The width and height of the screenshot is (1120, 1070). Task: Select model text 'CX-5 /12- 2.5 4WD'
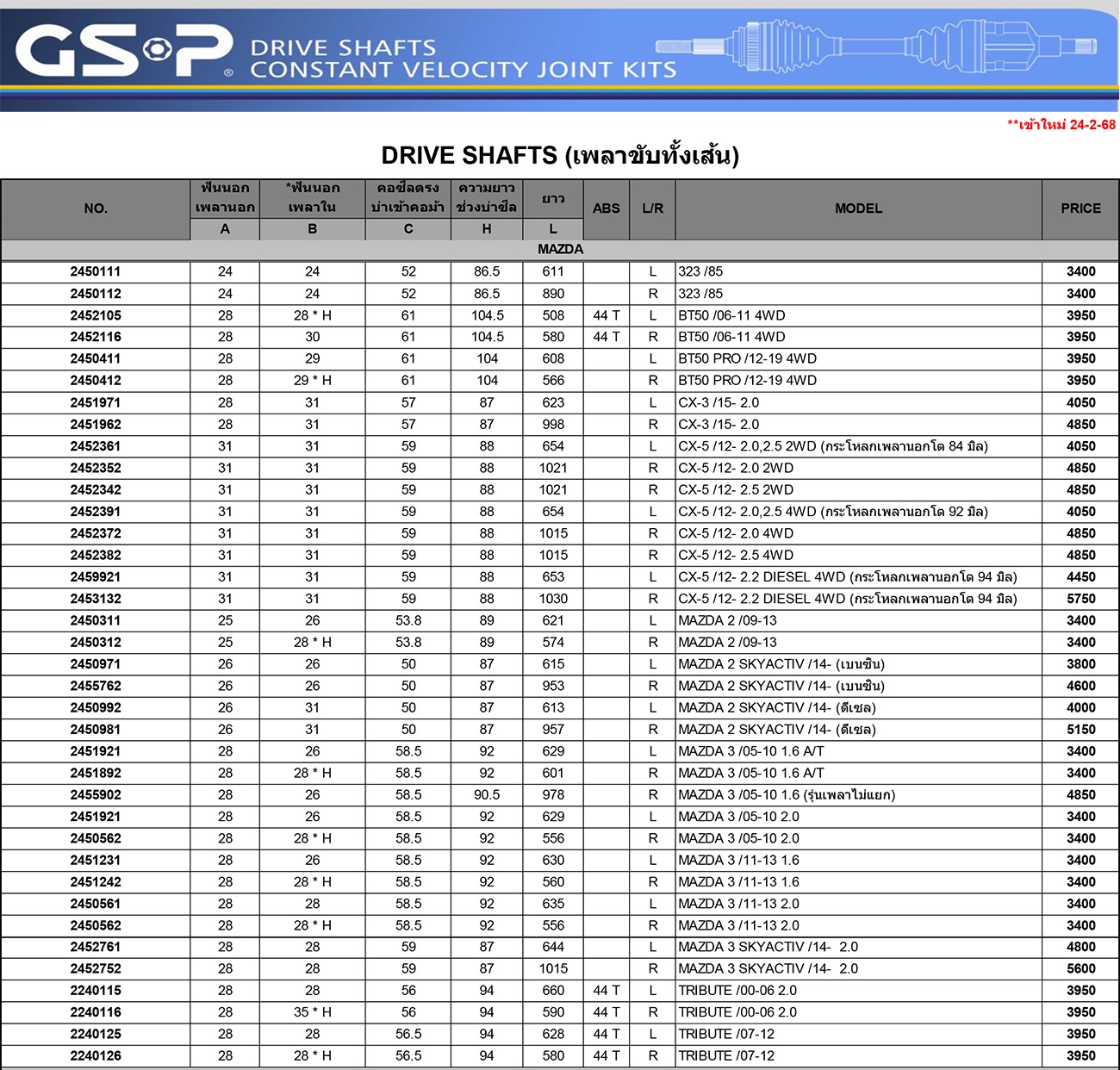pyautogui.click(x=736, y=556)
